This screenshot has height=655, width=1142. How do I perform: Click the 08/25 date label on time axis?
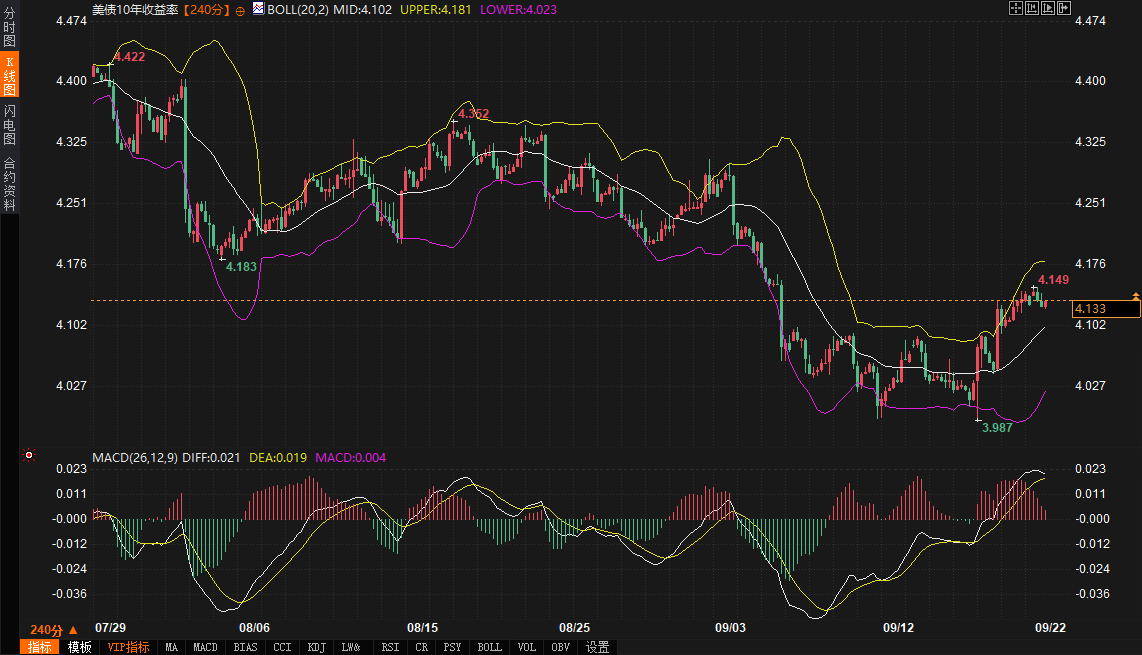pos(575,628)
